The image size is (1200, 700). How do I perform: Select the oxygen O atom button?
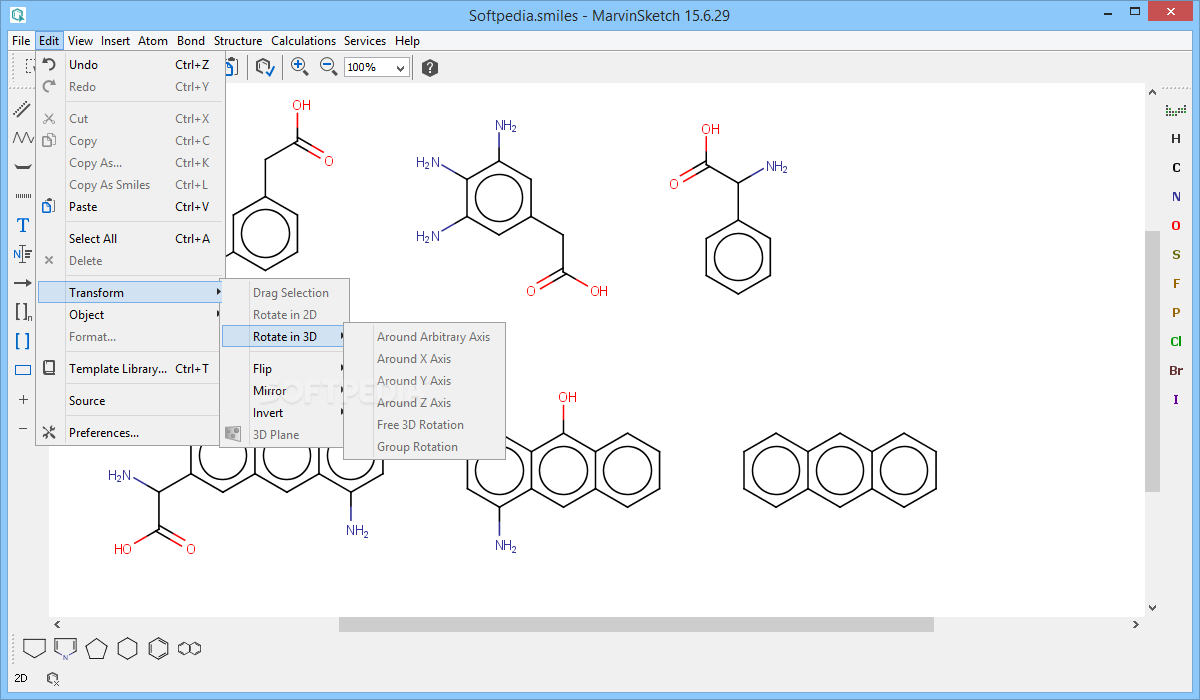pyautogui.click(x=1176, y=226)
